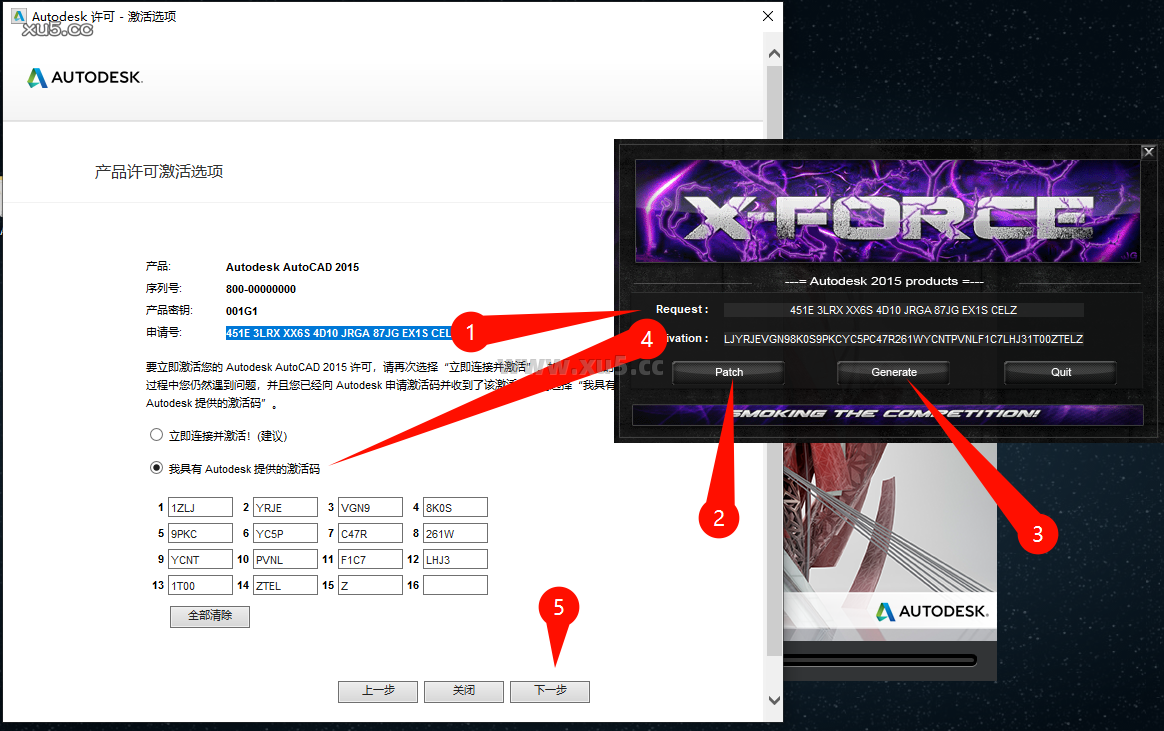Viewport: 1164px width, 731px height.
Task: Click the Autodesk logo in the dialog header
Action: click(x=84, y=76)
